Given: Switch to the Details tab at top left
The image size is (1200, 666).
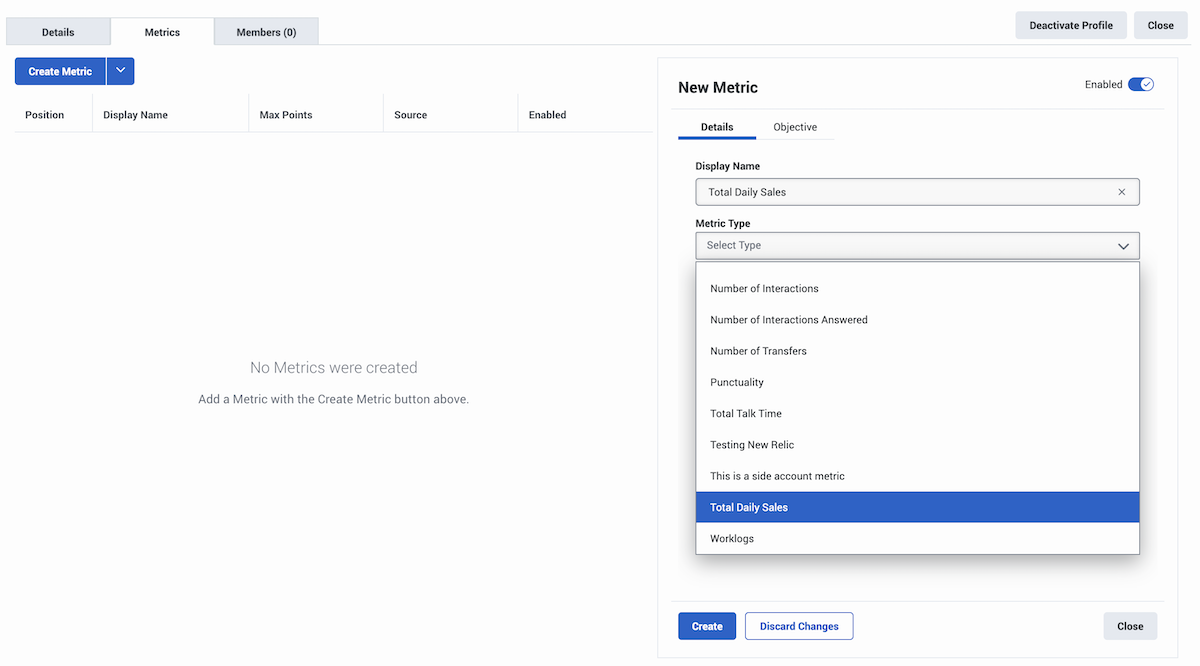Looking at the screenshot, I should pos(57,31).
